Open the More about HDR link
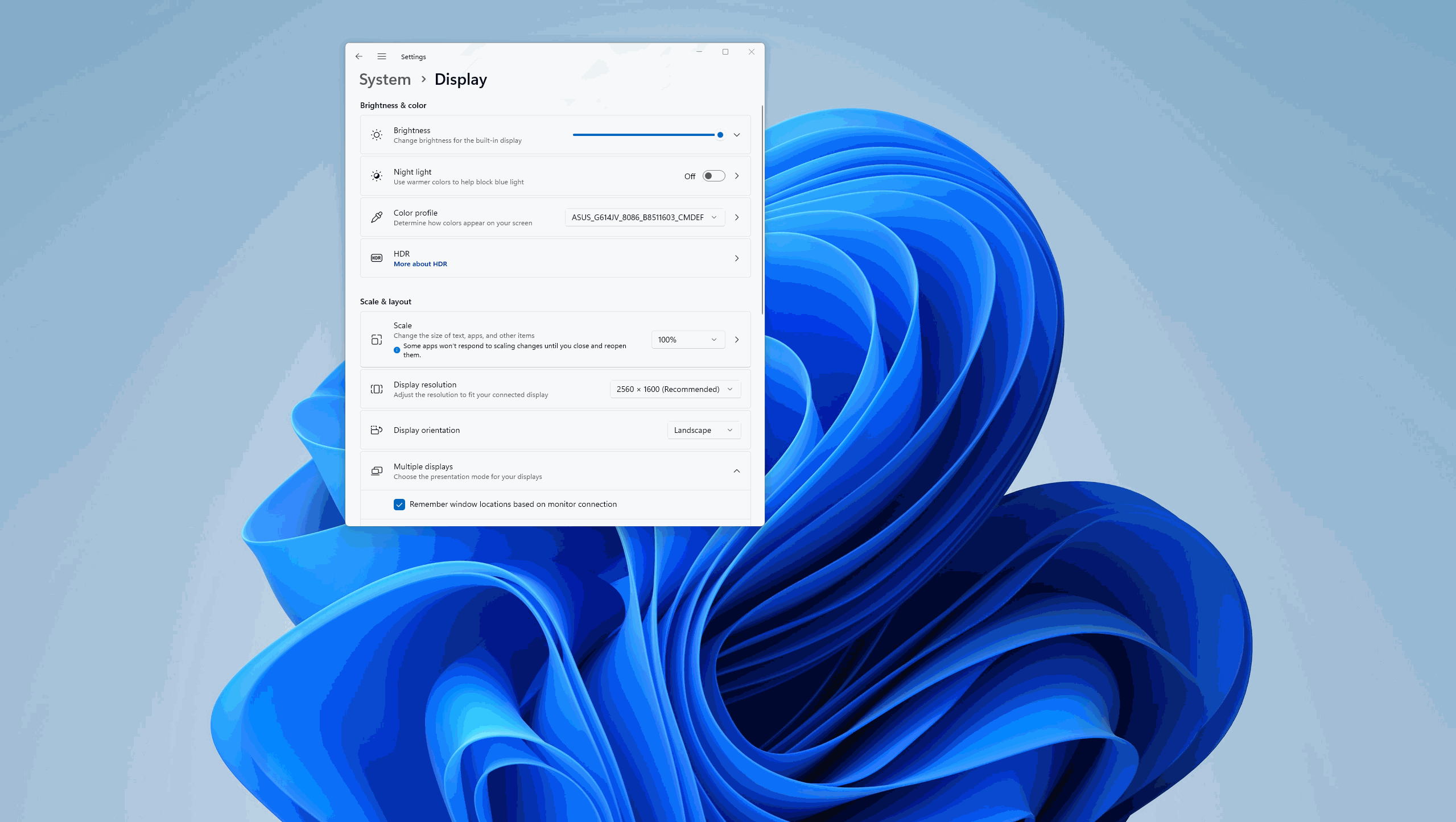The height and width of the screenshot is (822, 1456). tap(420, 264)
